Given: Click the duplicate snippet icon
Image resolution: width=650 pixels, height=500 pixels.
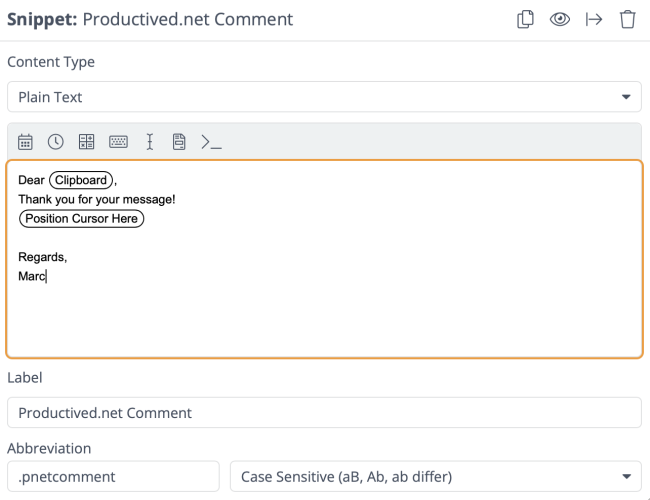Looking at the screenshot, I should point(525,19).
